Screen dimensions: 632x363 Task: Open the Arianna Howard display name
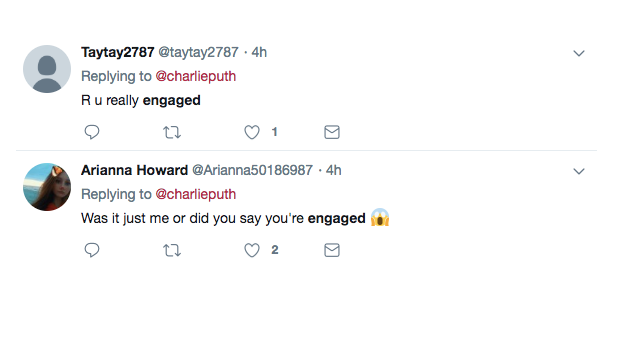click(x=134, y=170)
